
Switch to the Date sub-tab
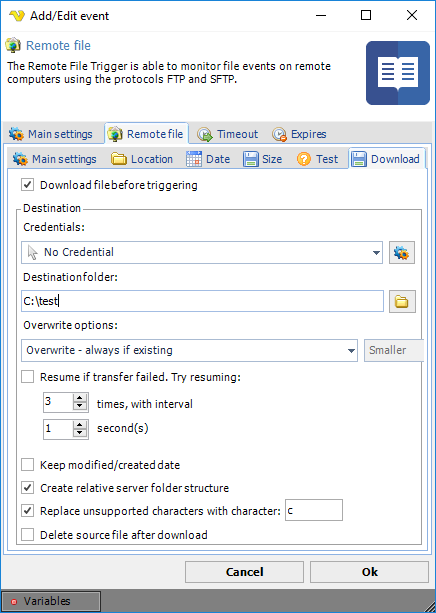click(208, 159)
